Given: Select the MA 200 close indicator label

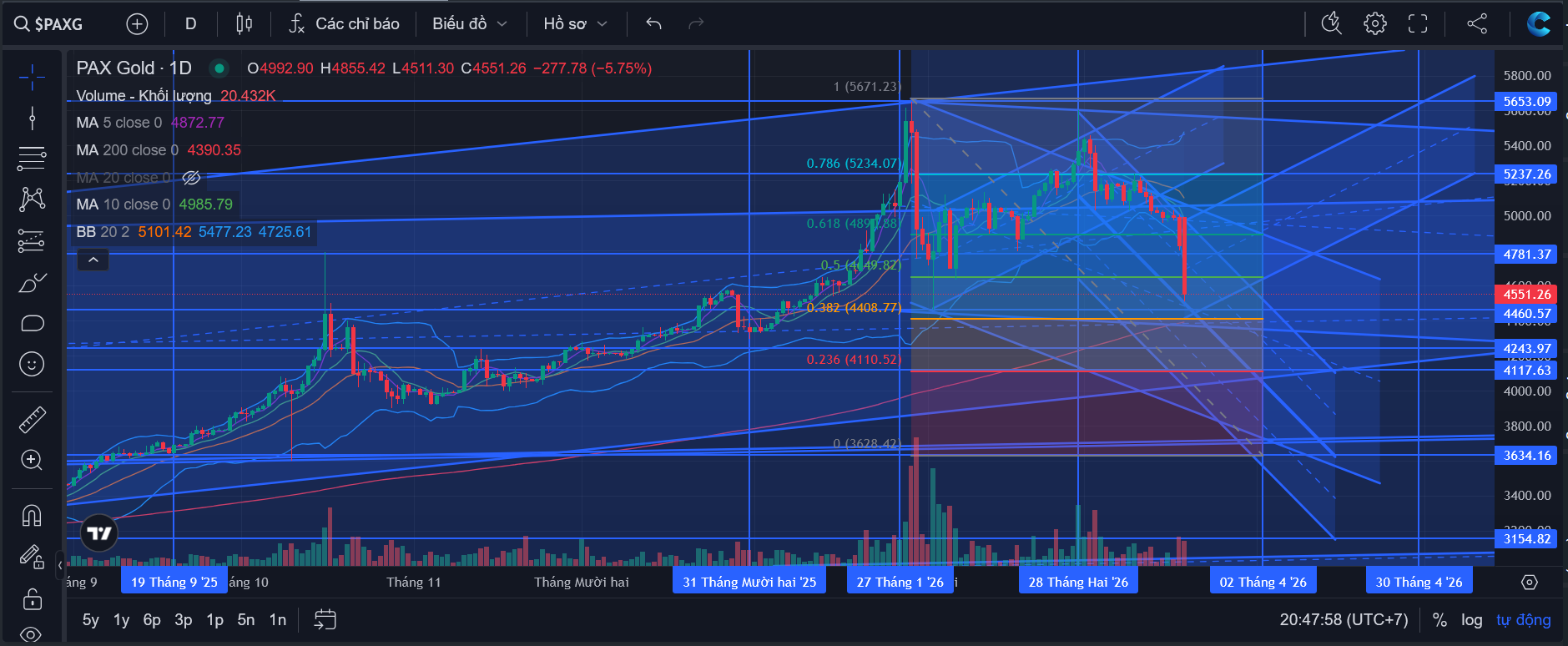Looking at the screenshot, I should pyautogui.click(x=128, y=150).
